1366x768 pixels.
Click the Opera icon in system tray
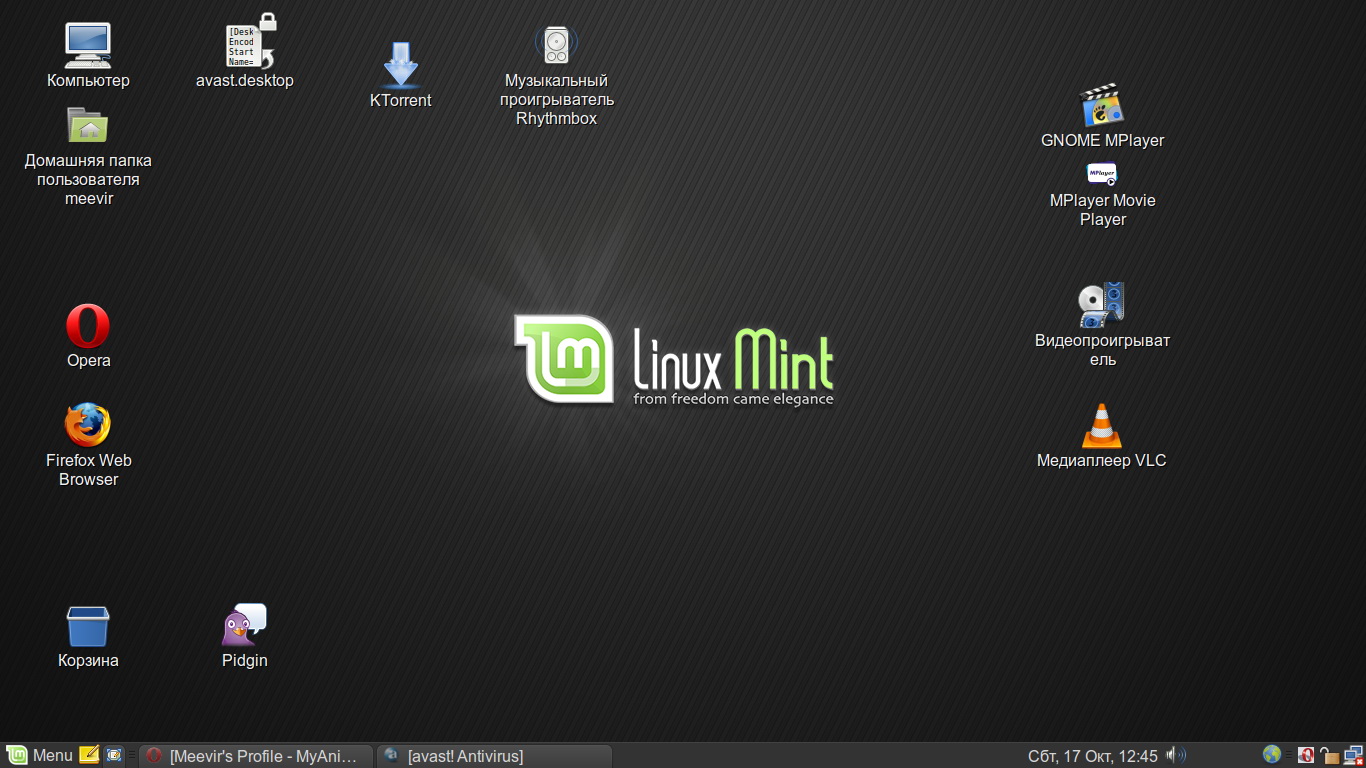pyautogui.click(x=1306, y=756)
